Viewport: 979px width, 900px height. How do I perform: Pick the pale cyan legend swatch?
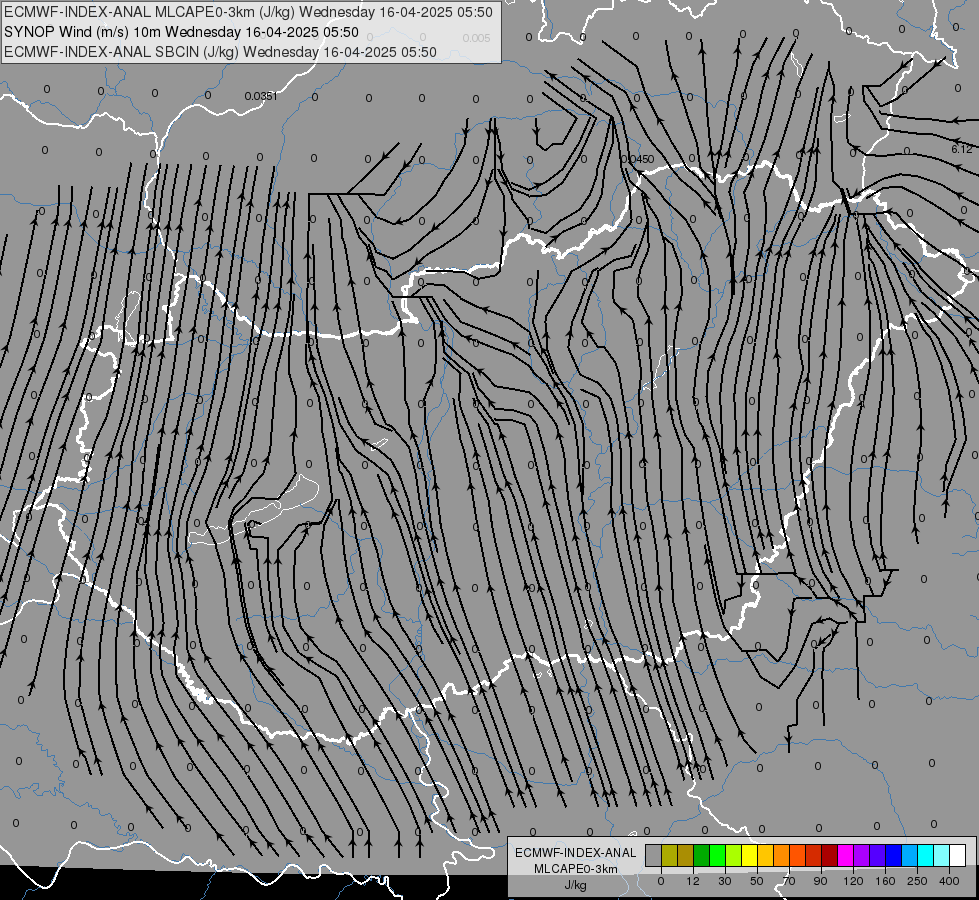pyautogui.click(x=942, y=855)
